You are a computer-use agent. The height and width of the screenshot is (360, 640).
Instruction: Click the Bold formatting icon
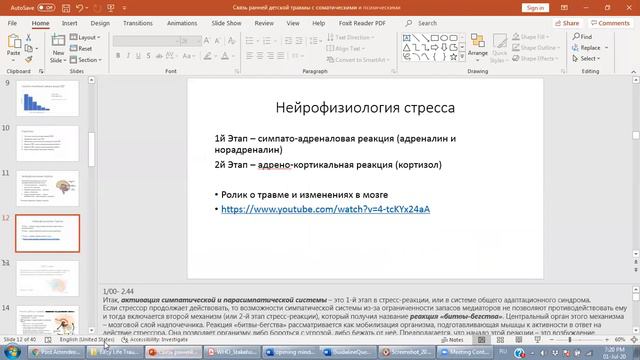[118, 56]
